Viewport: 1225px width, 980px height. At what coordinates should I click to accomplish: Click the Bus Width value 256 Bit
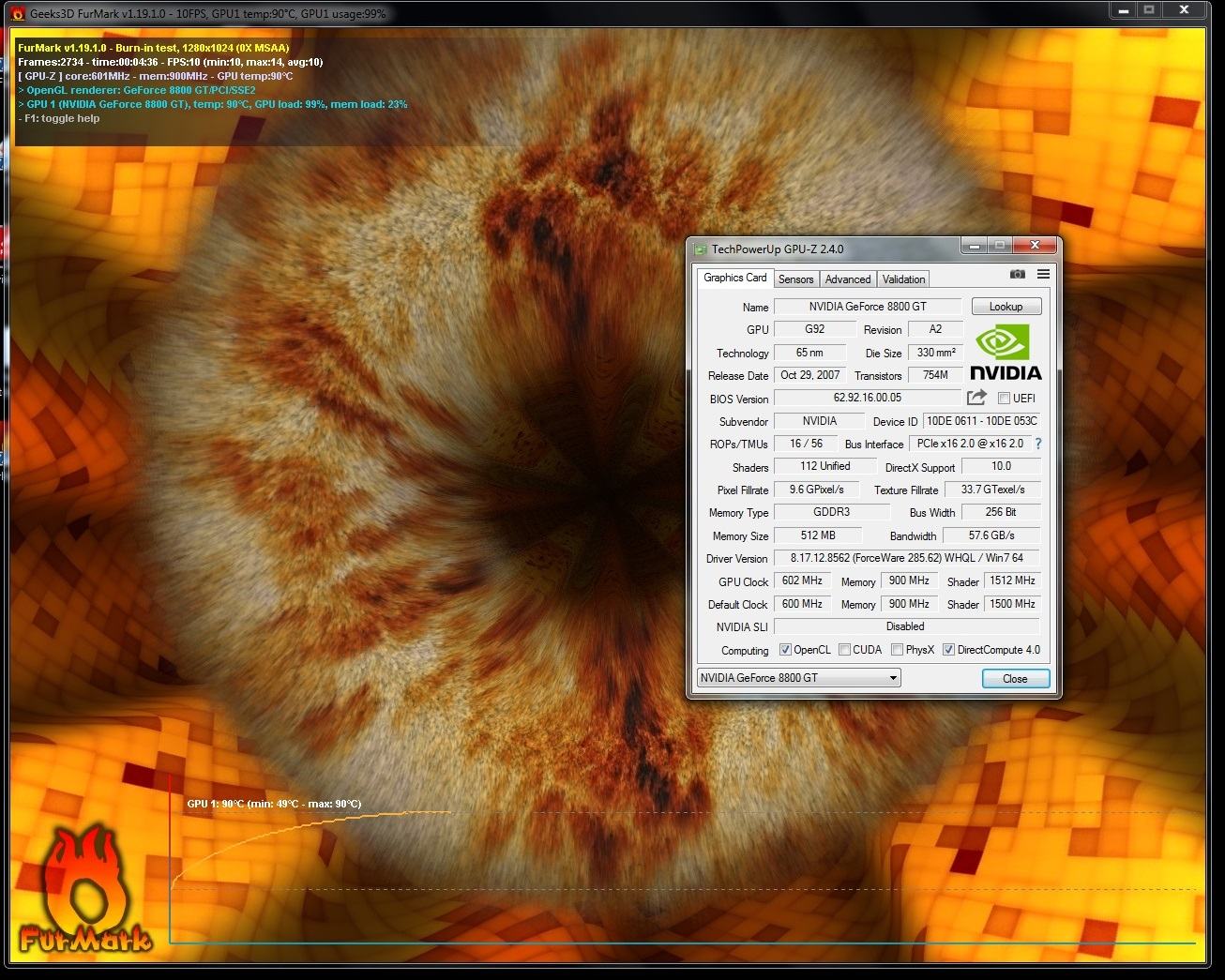(x=1000, y=512)
